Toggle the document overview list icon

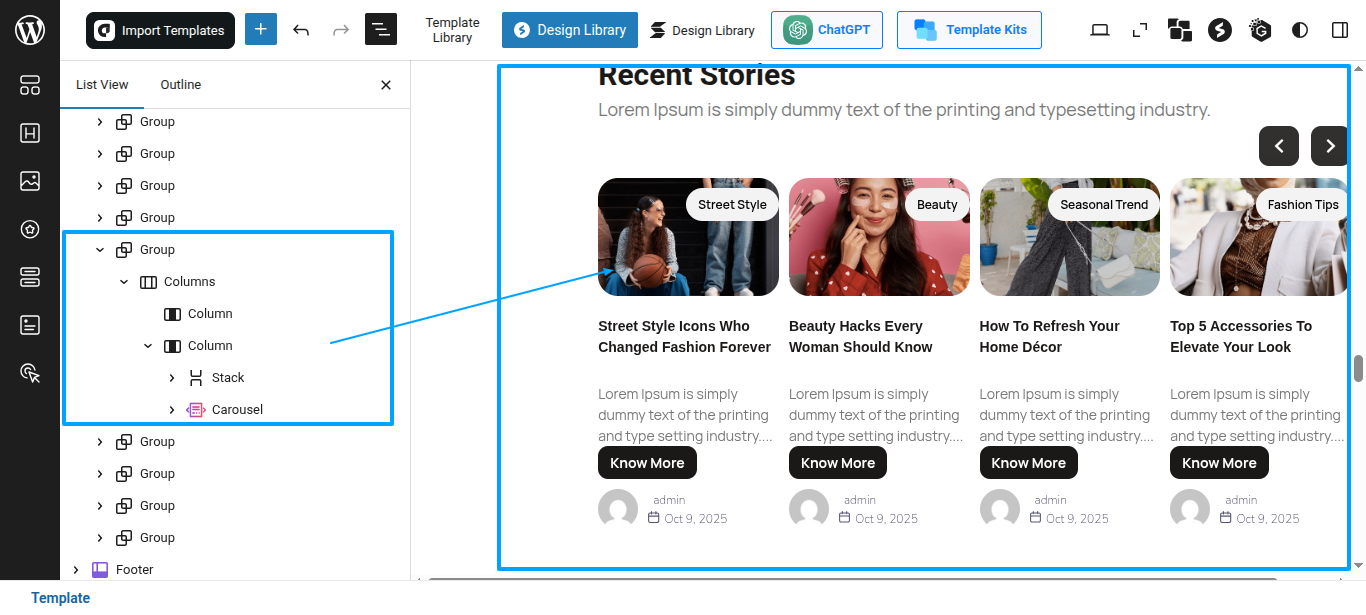coord(381,29)
